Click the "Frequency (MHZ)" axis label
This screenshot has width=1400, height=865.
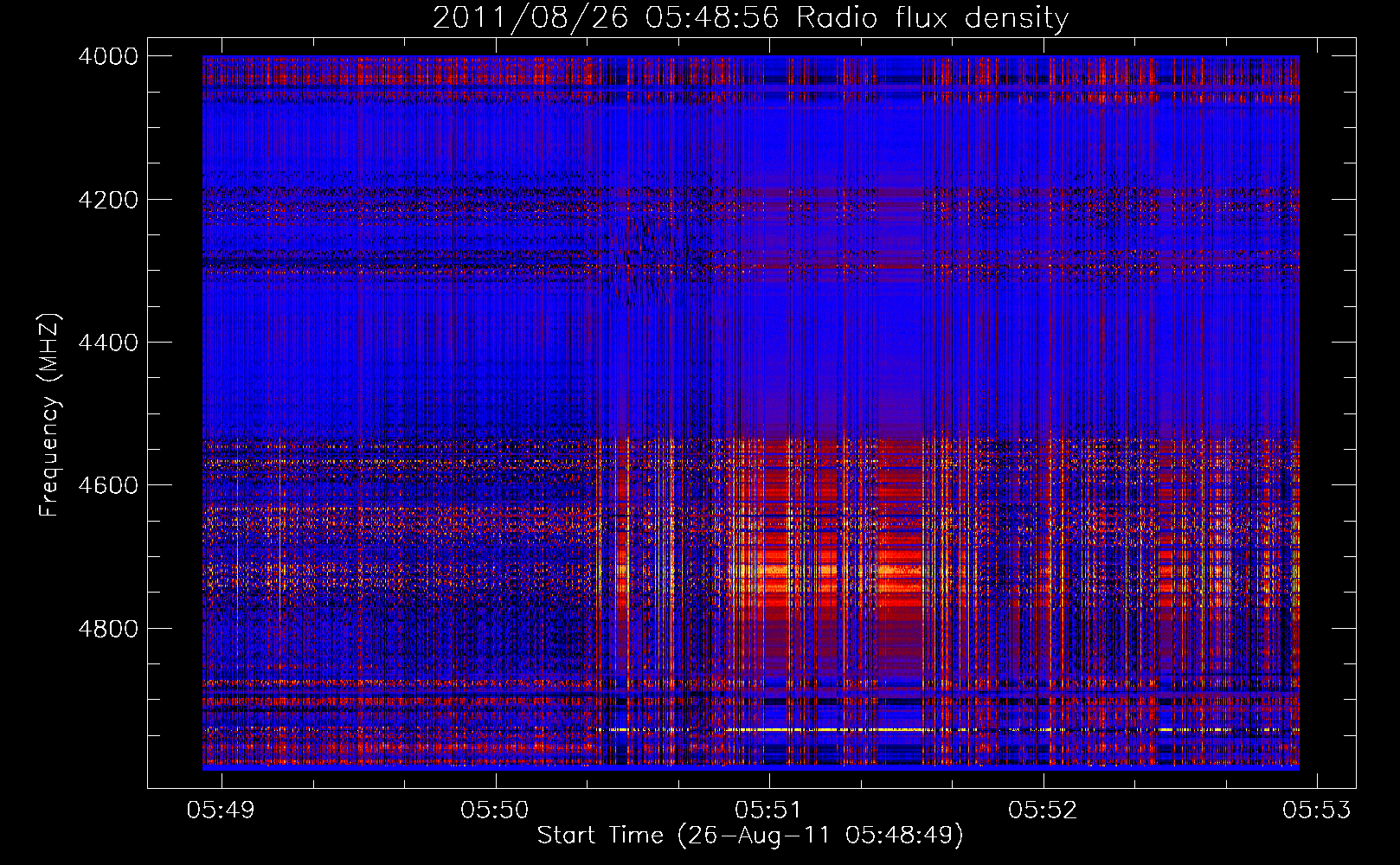50,415
